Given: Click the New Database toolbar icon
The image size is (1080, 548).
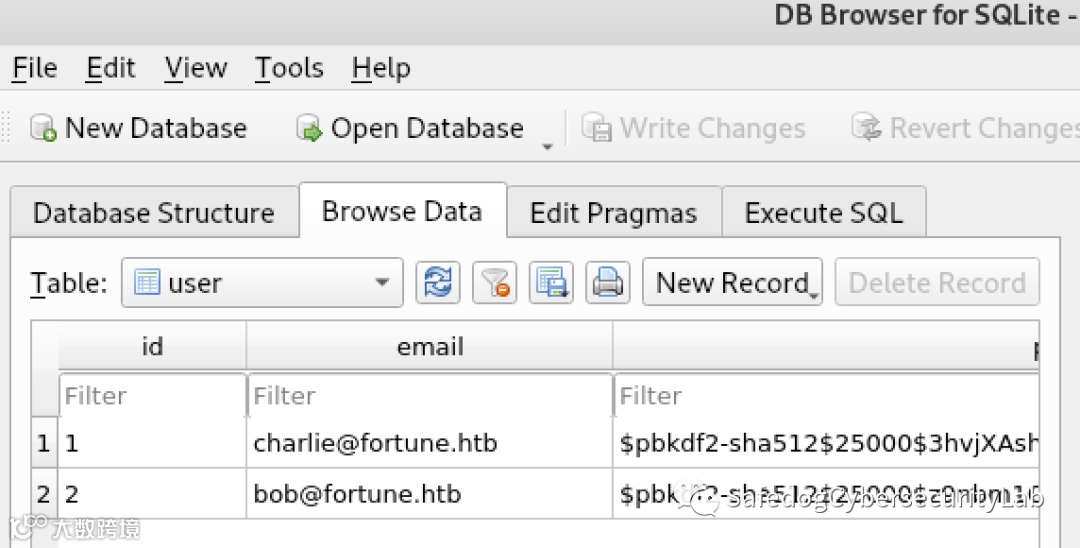Looking at the screenshot, I should coord(43,129).
